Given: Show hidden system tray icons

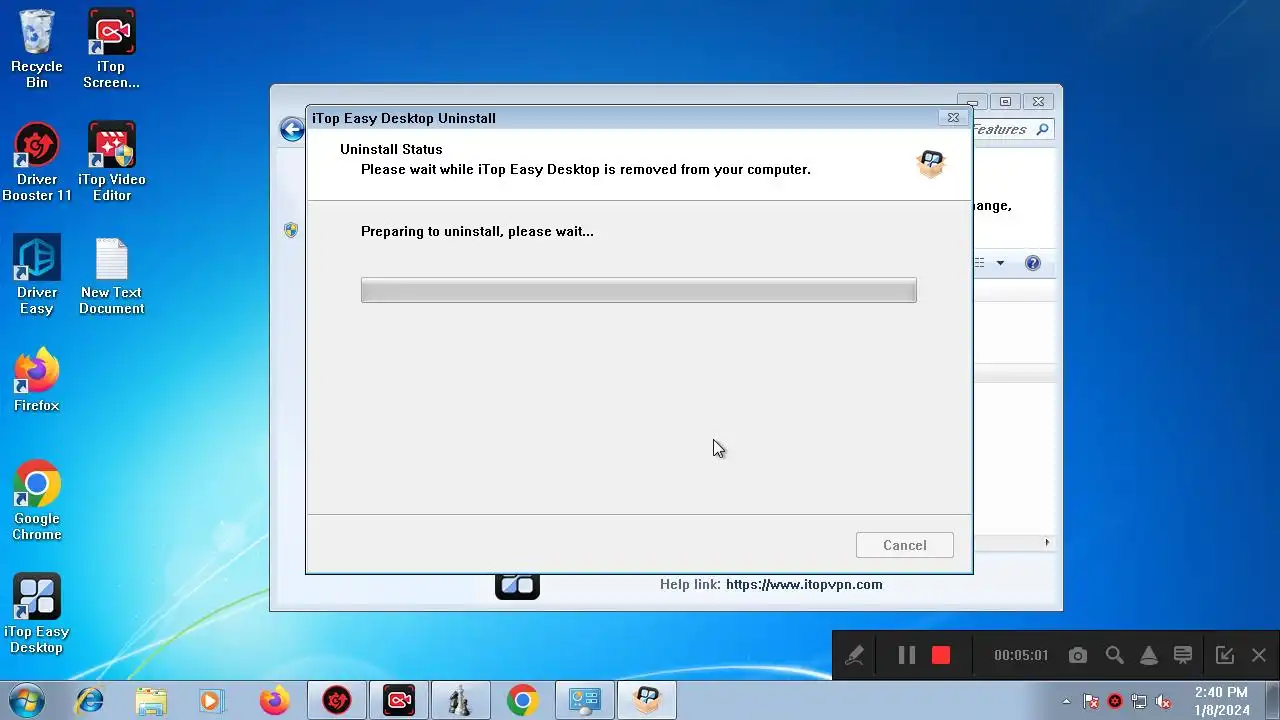Looking at the screenshot, I should [x=1066, y=701].
